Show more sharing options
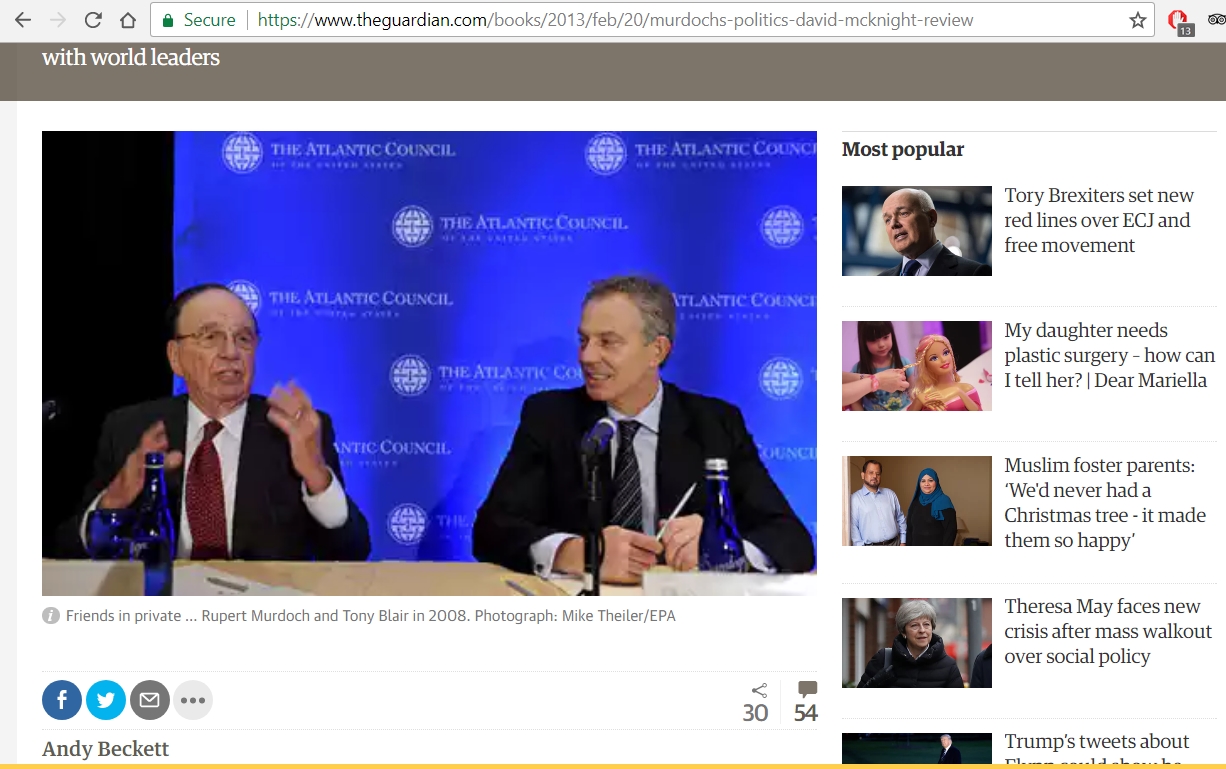 click(x=193, y=700)
